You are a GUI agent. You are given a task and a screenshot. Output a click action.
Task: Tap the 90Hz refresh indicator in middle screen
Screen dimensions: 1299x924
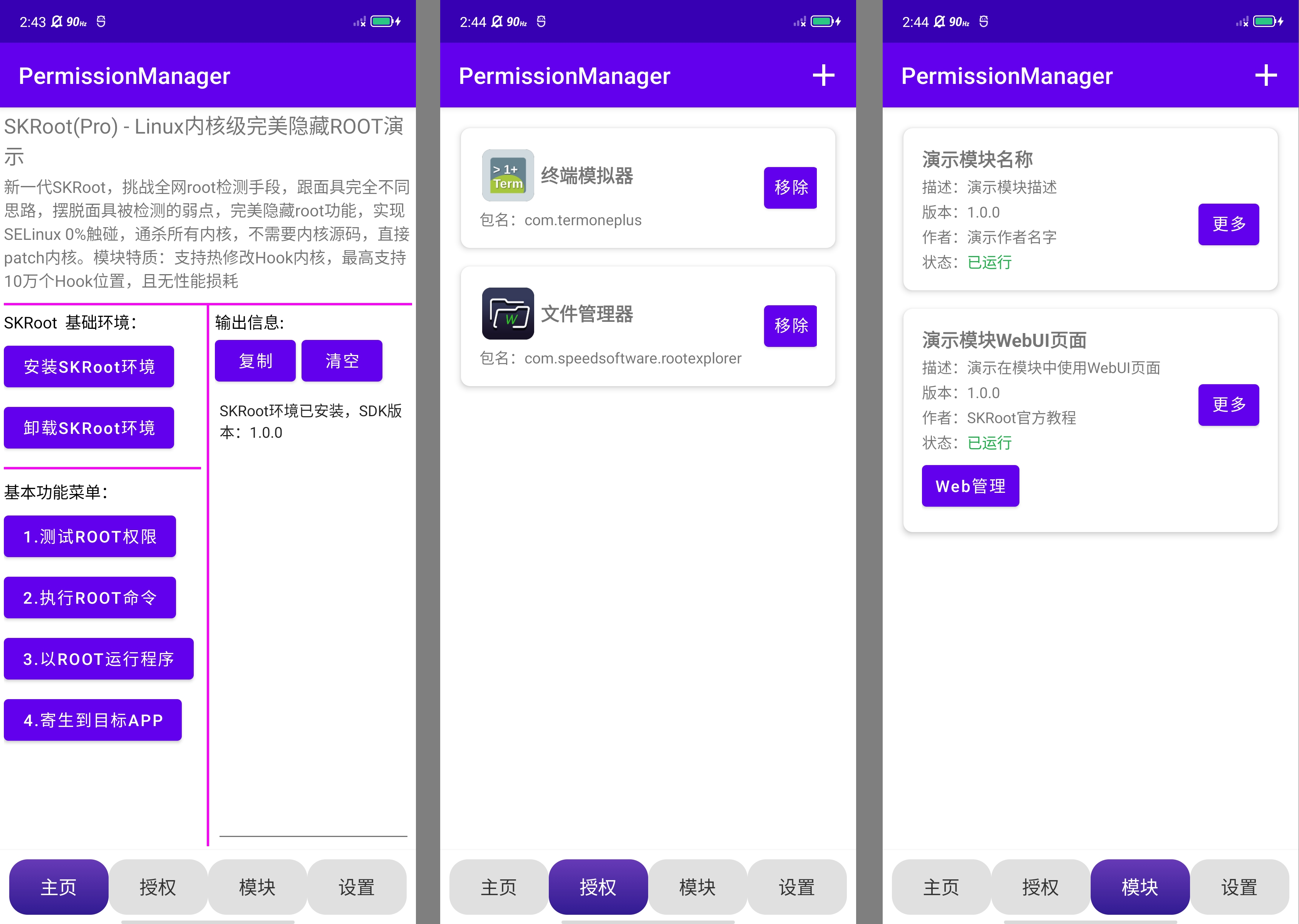coord(517,22)
